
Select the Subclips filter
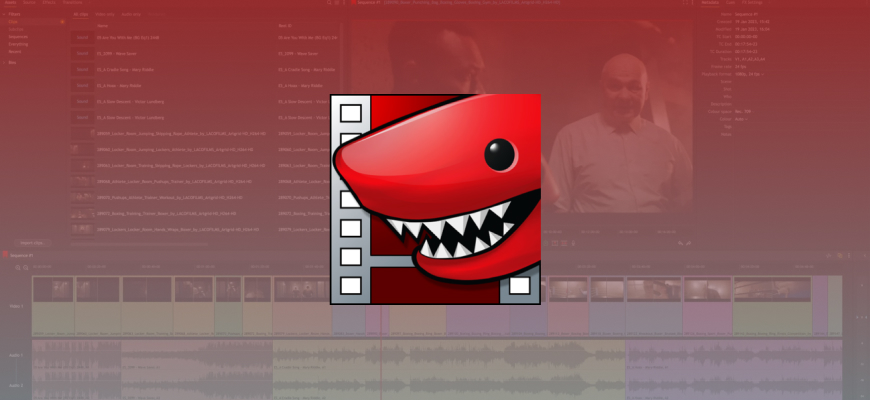[16, 29]
